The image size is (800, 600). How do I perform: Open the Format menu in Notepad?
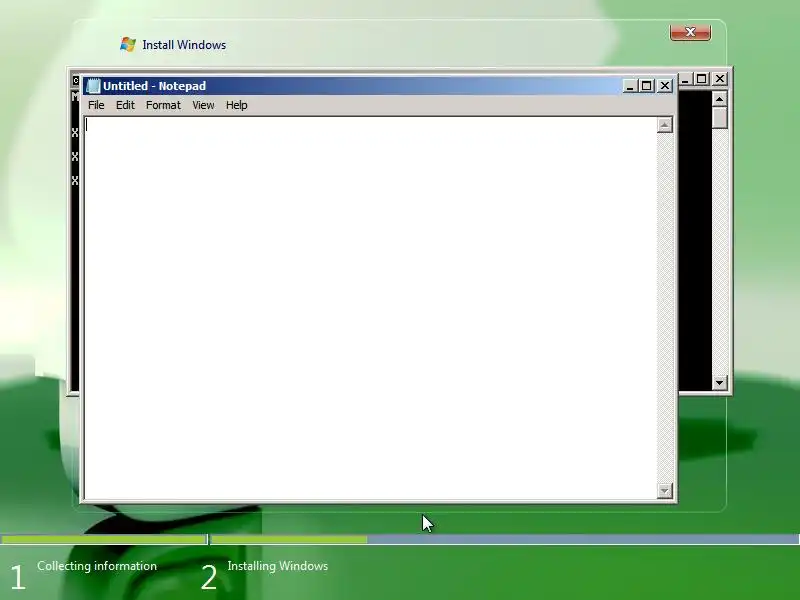[x=163, y=105]
